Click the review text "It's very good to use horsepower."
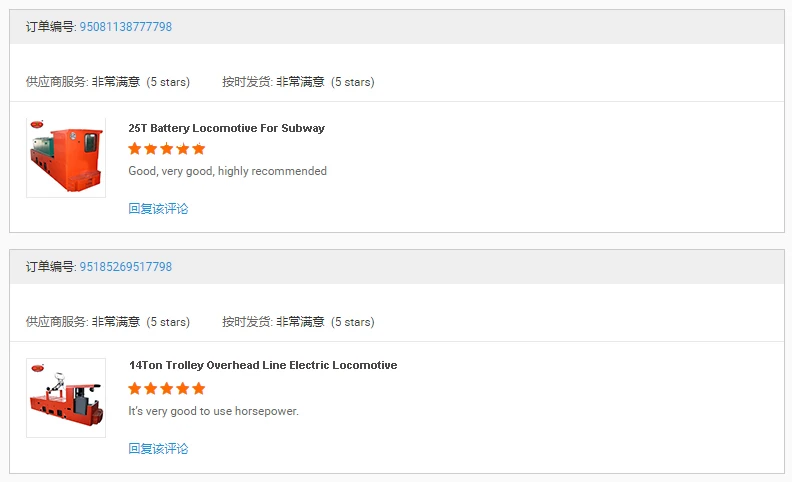The width and height of the screenshot is (792, 482). tap(213, 411)
